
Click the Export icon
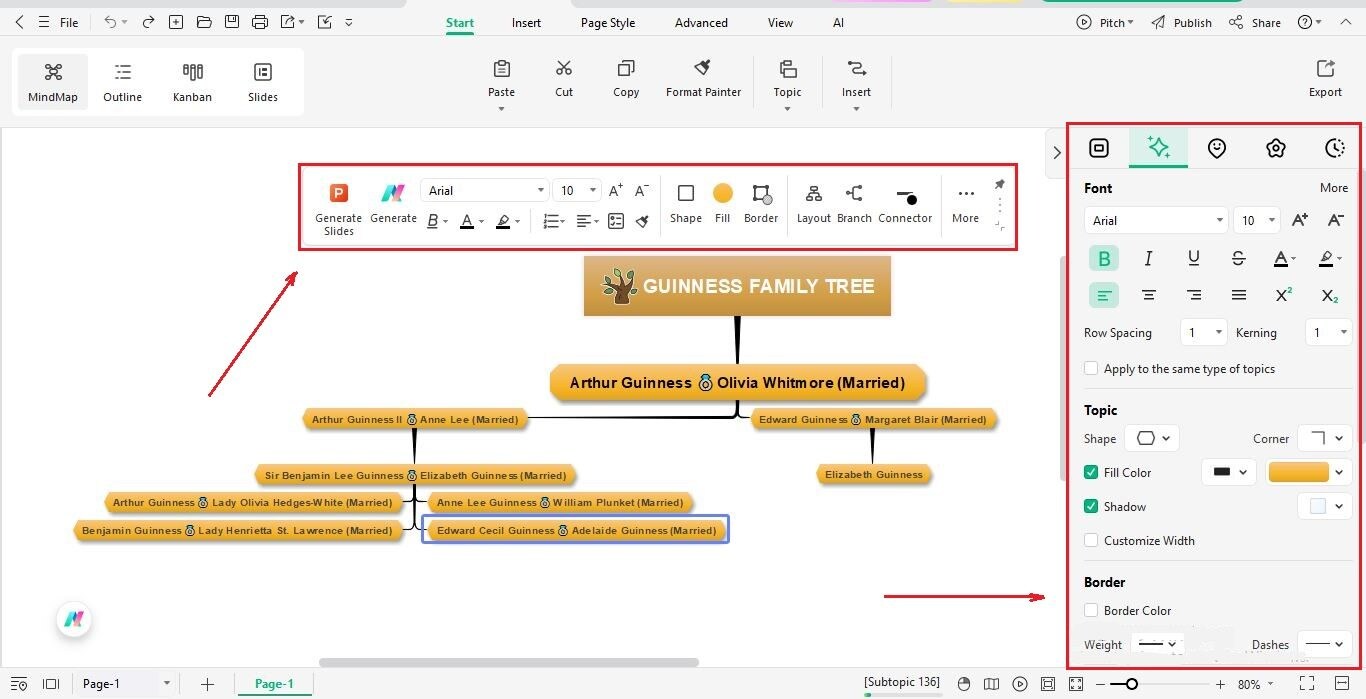click(x=1325, y=68)
